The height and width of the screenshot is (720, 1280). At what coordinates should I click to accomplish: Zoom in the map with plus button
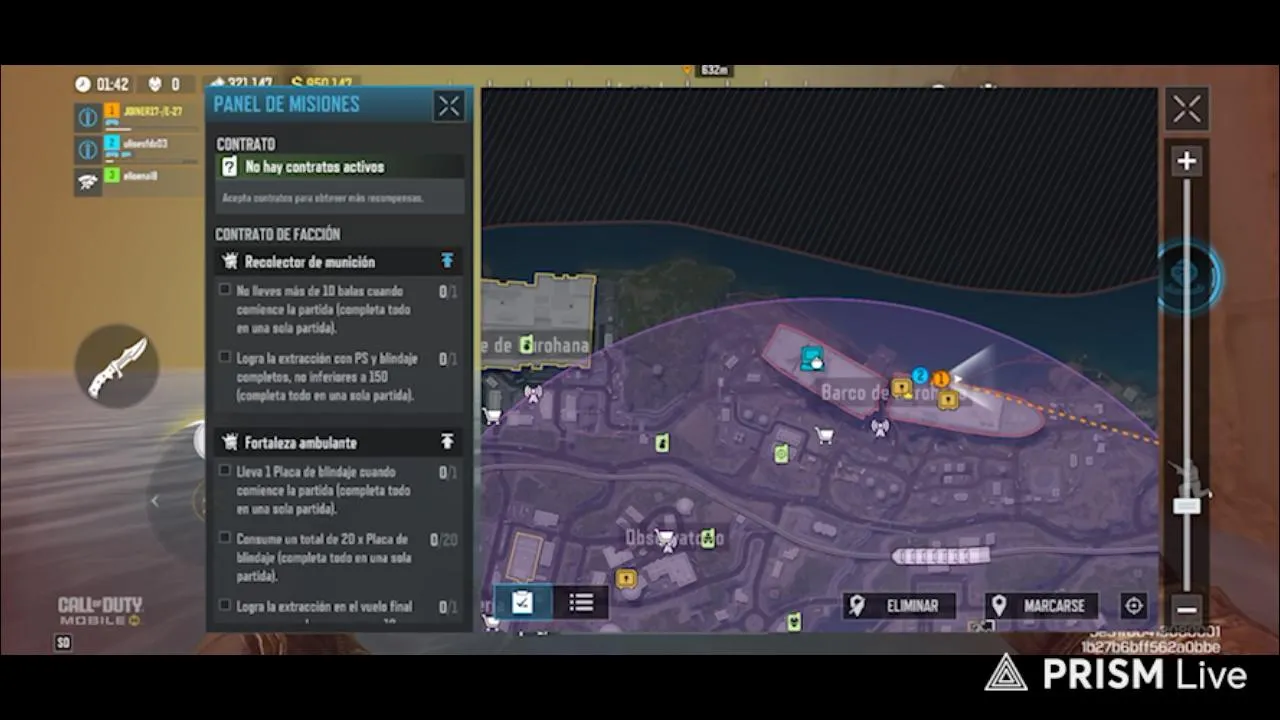1187,161
